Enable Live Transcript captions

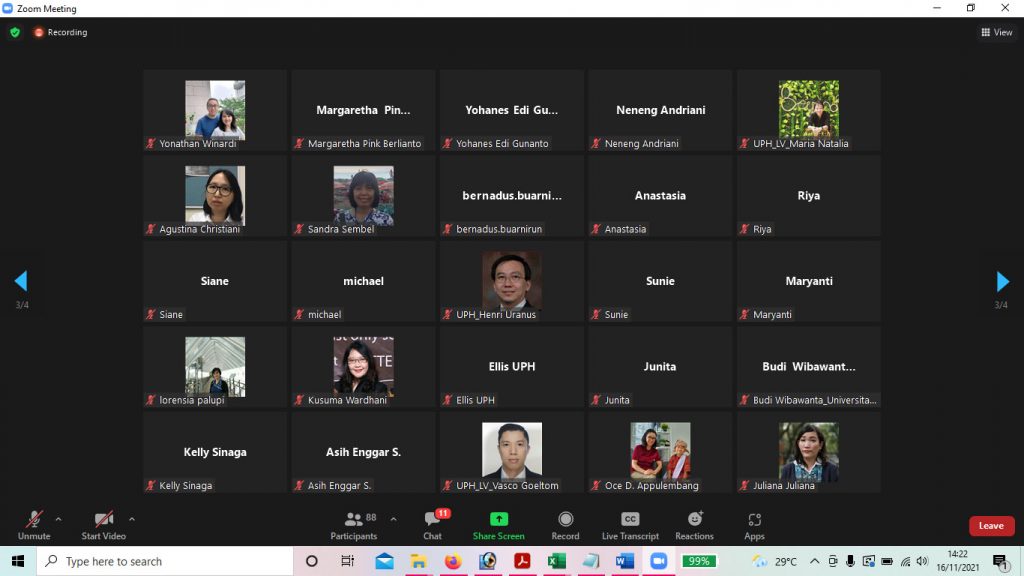[x=630, y=524]
